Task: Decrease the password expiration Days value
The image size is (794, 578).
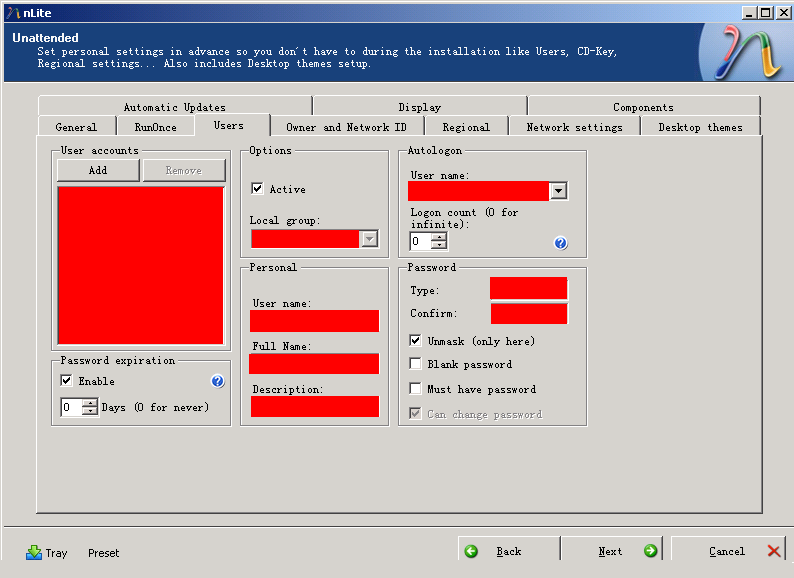Action: [x=91, y=412]
